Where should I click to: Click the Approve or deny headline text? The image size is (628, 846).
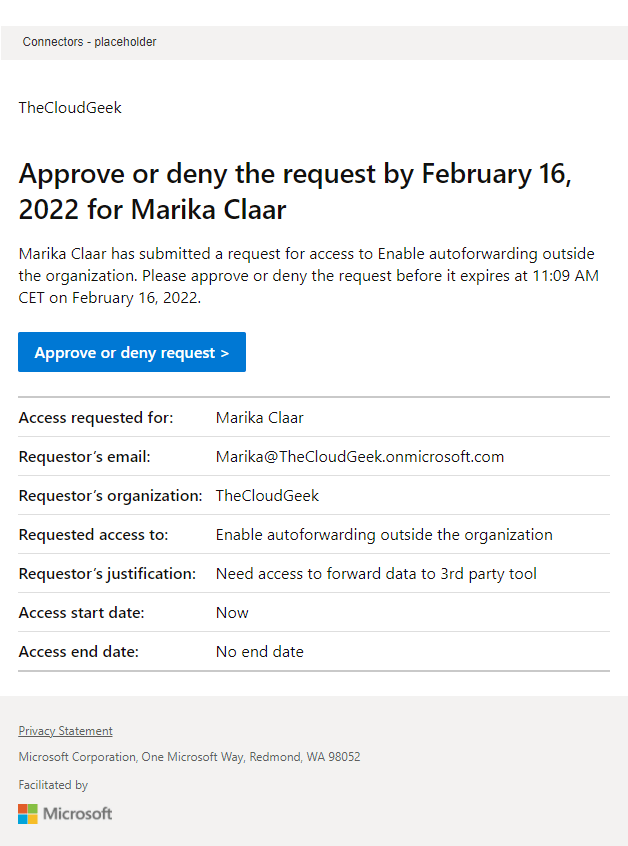click(x=294, y=192)
